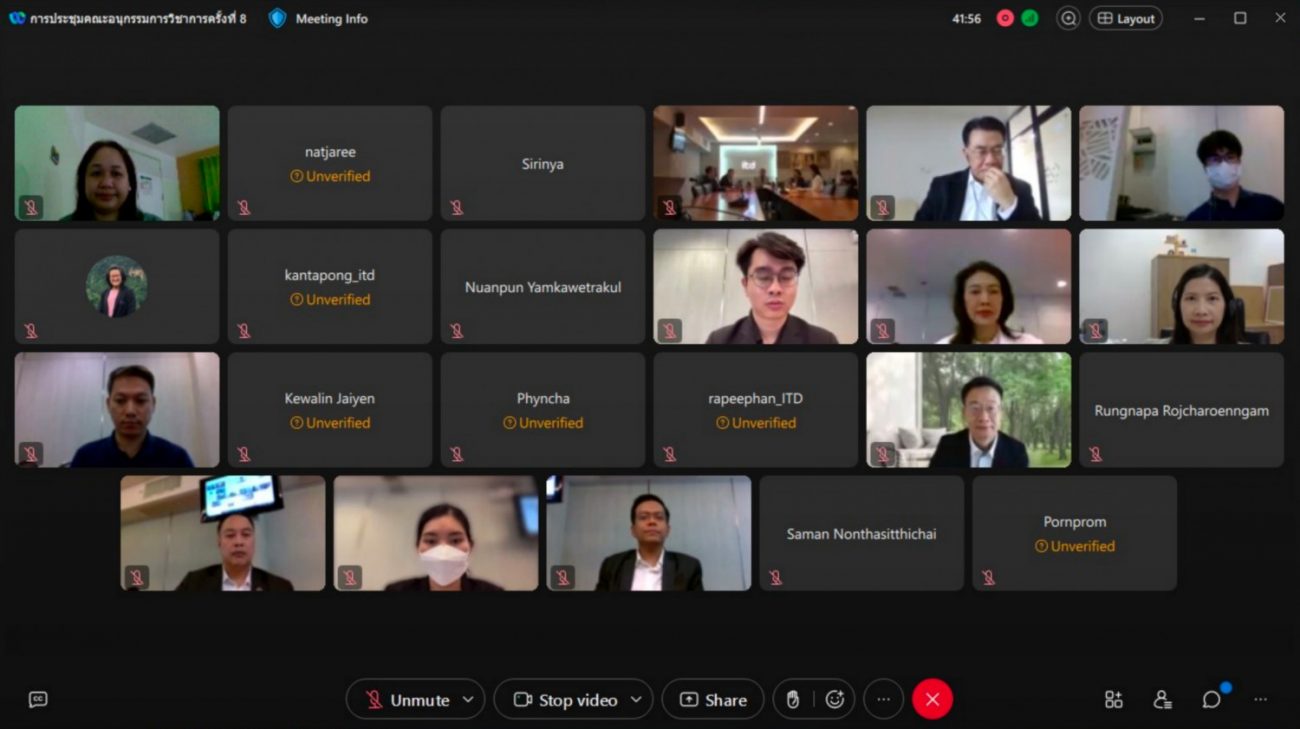The width and height of the screenshot is (1300, 729).
Task: Select the Kewalin Jaiyen participant tile
Action: (330, 410)
